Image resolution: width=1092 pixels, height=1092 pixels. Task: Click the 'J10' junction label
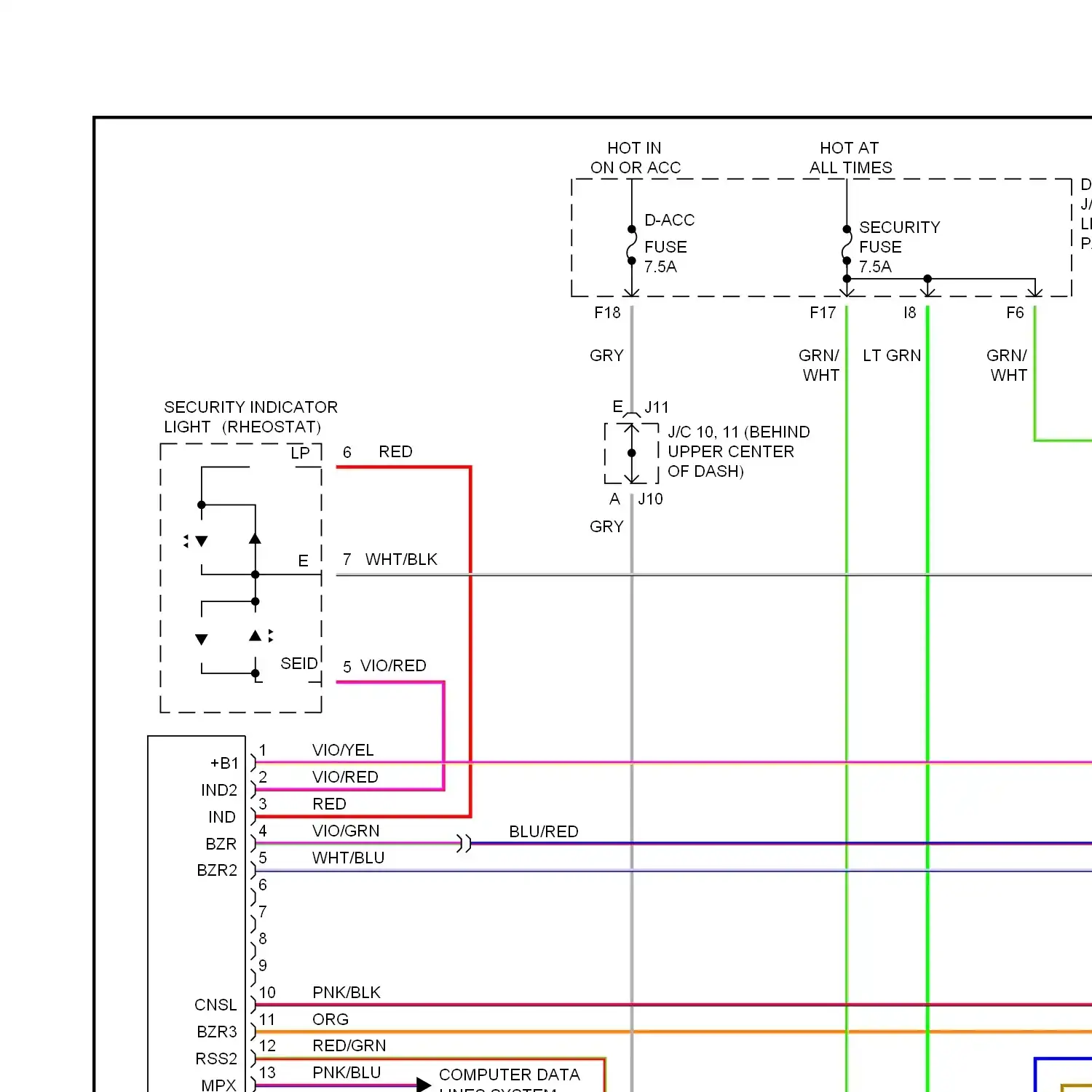coord(651,499)
